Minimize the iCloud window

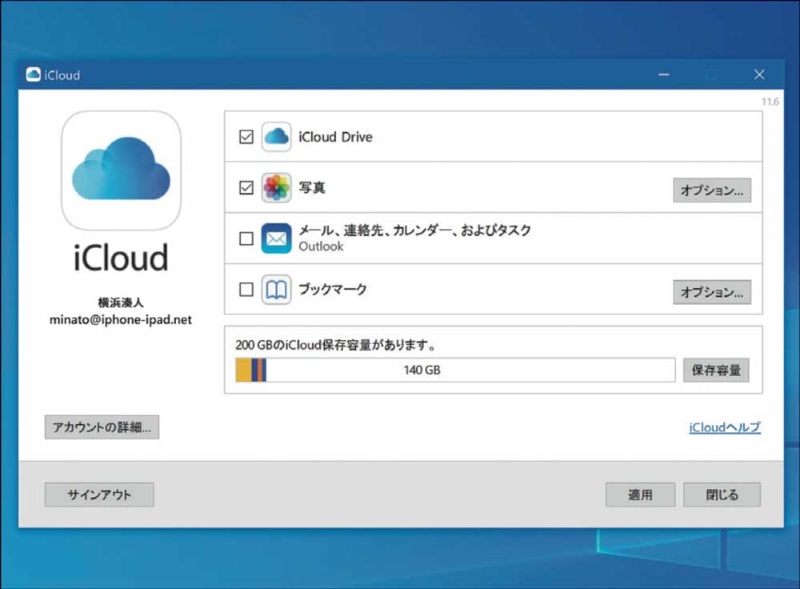[664, 75]
